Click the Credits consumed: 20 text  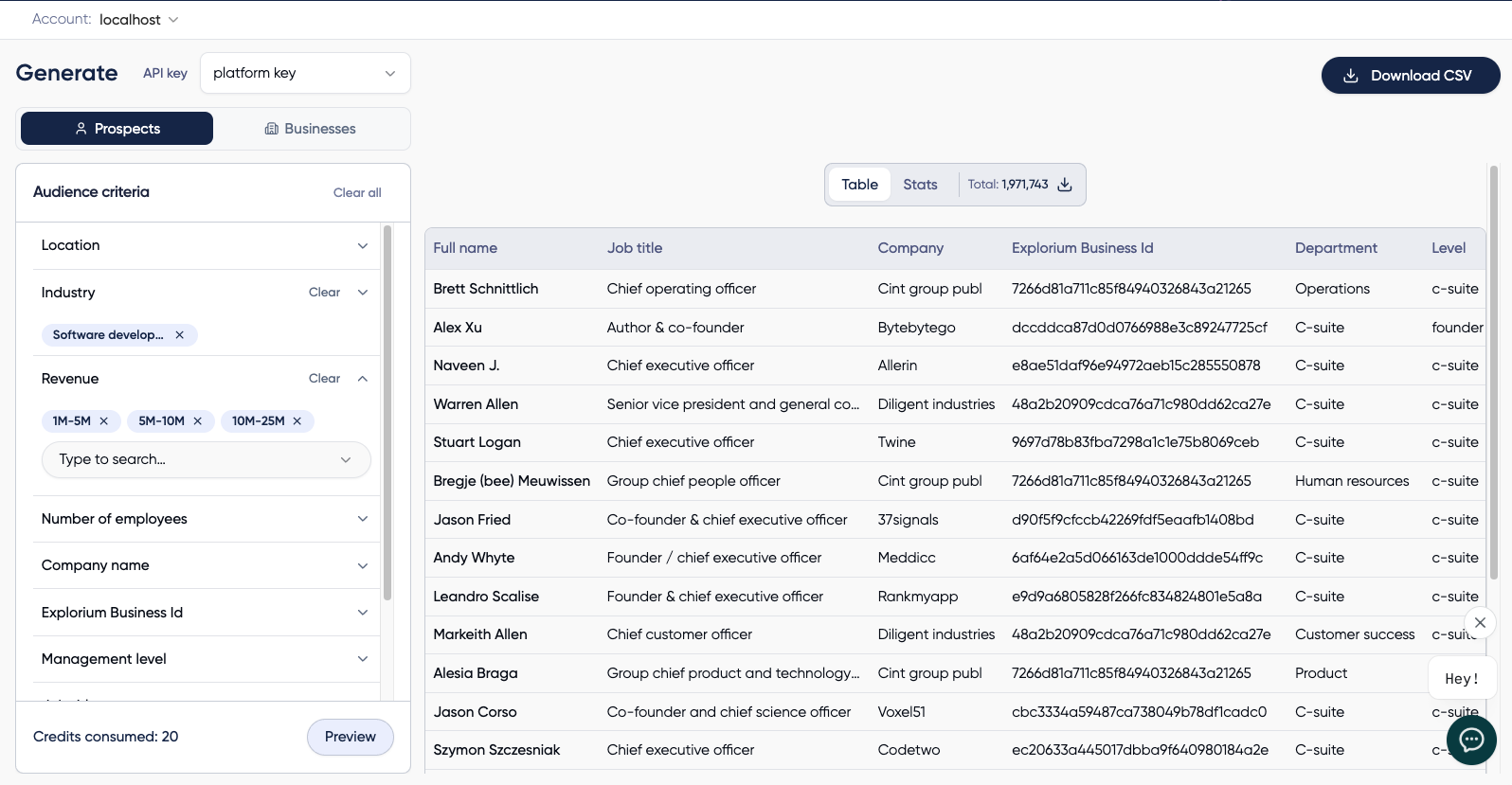click(x=105, y=737)
